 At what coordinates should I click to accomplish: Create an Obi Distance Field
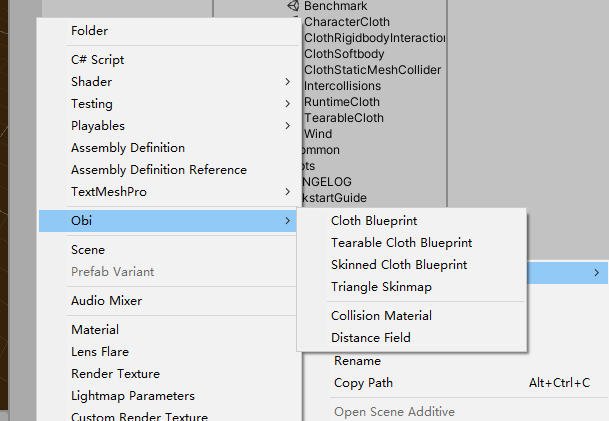tap(371, 338)
